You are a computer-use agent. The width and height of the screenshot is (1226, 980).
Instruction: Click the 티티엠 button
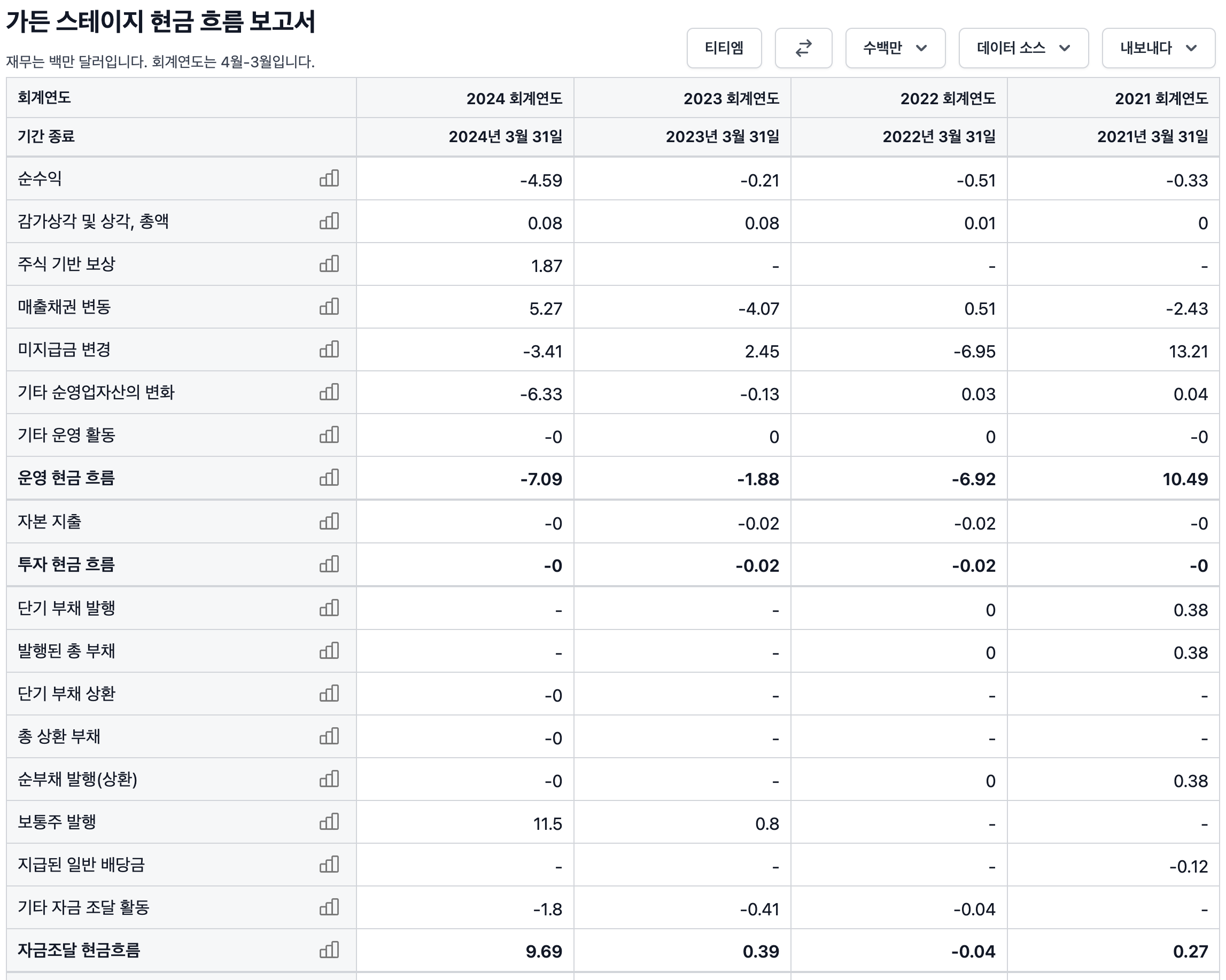click(x=723, y=48)
